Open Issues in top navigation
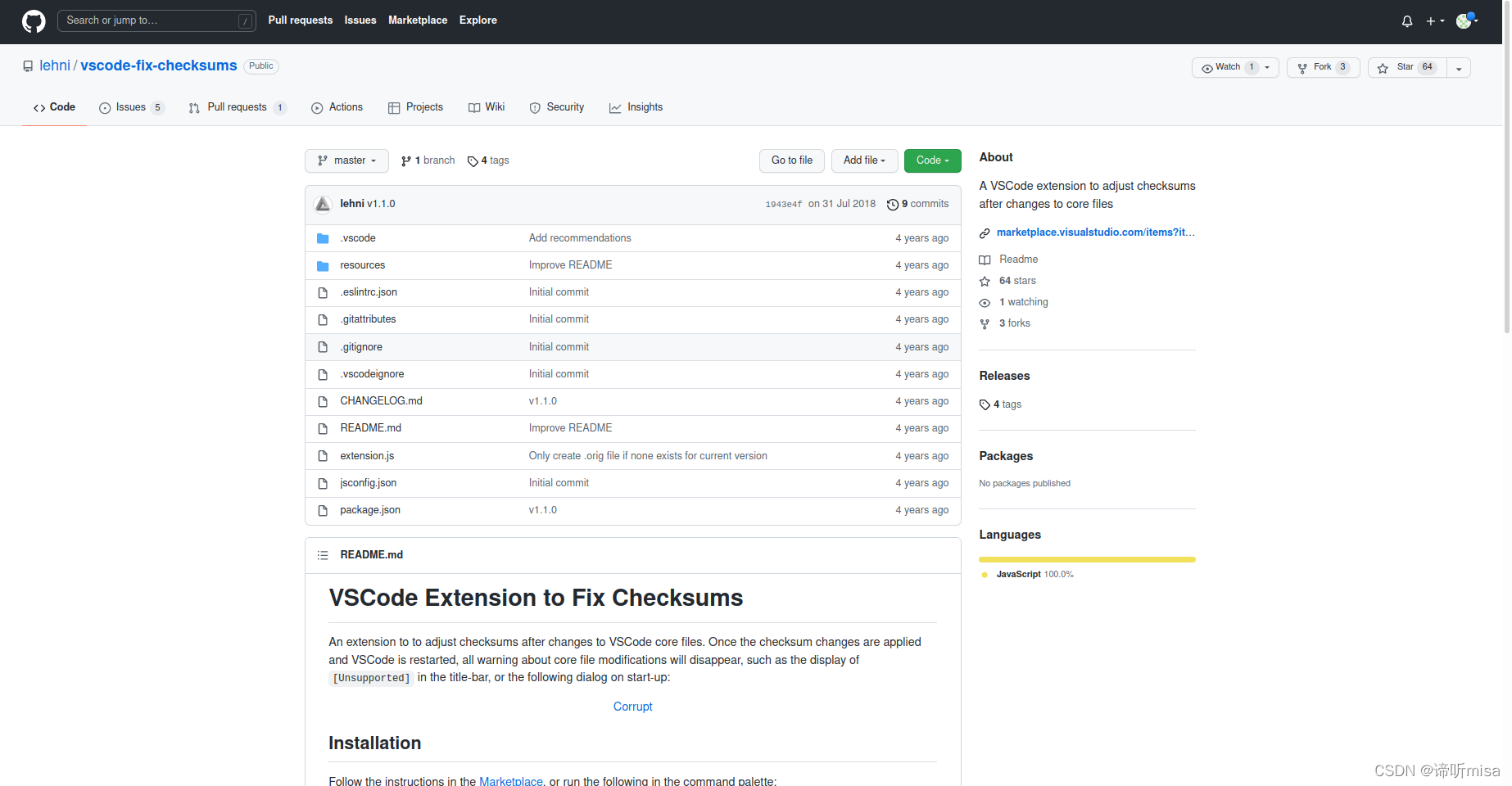 [360, 20]
